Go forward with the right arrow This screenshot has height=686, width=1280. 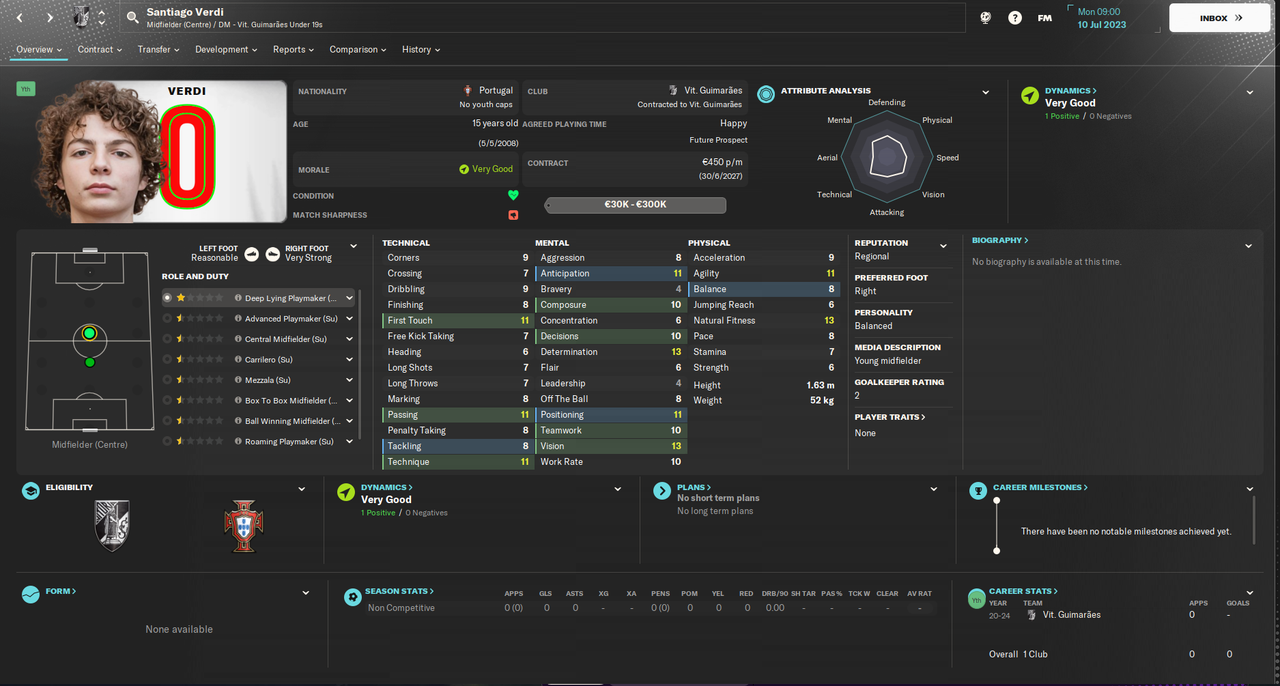coord(49,17)
